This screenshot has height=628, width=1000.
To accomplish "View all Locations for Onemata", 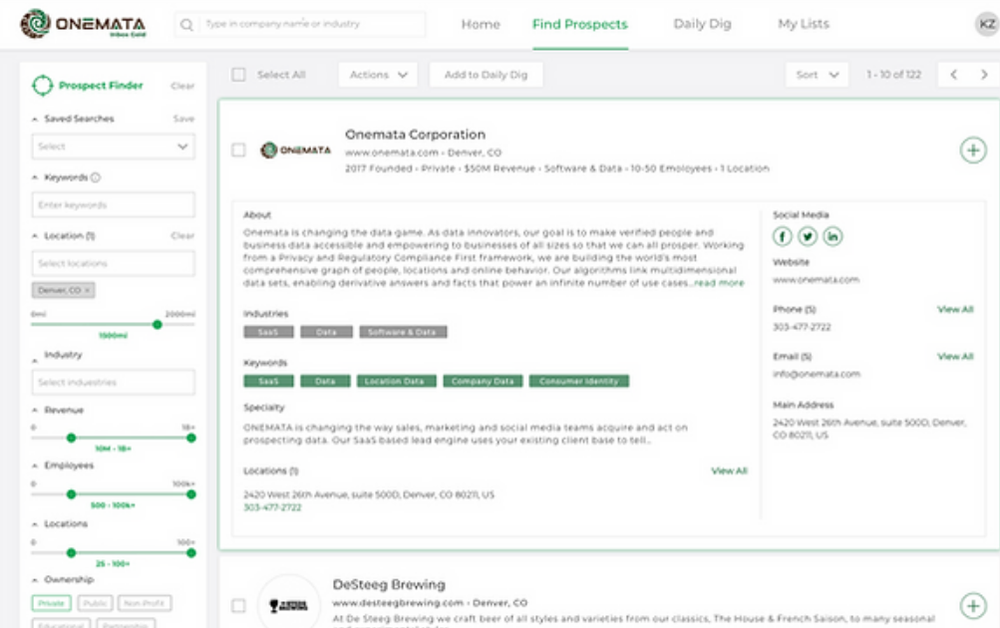I will [x=729, y=471].
